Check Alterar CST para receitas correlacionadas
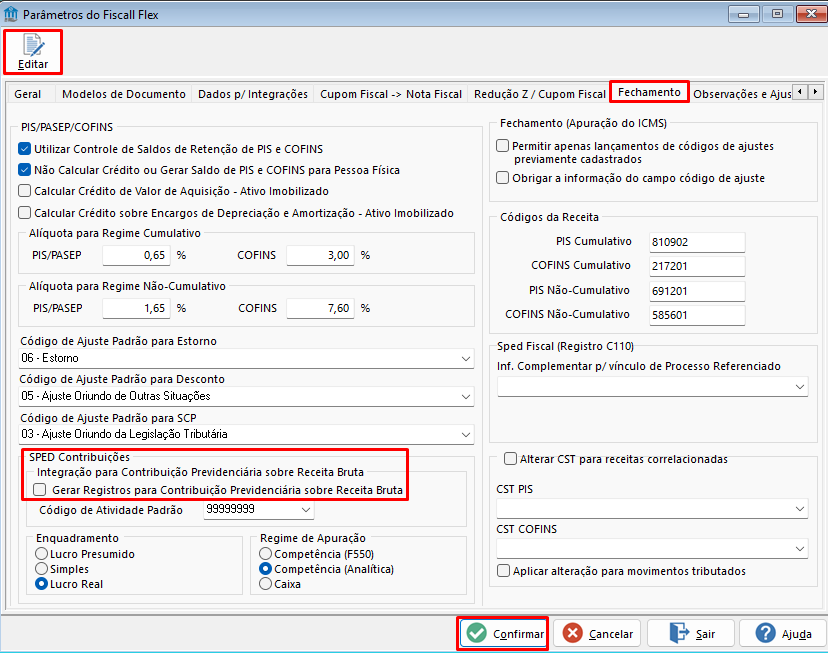Image resolution: width=828 pixels, height=653 pixels. pyautogui.click(x=510, y=459)
